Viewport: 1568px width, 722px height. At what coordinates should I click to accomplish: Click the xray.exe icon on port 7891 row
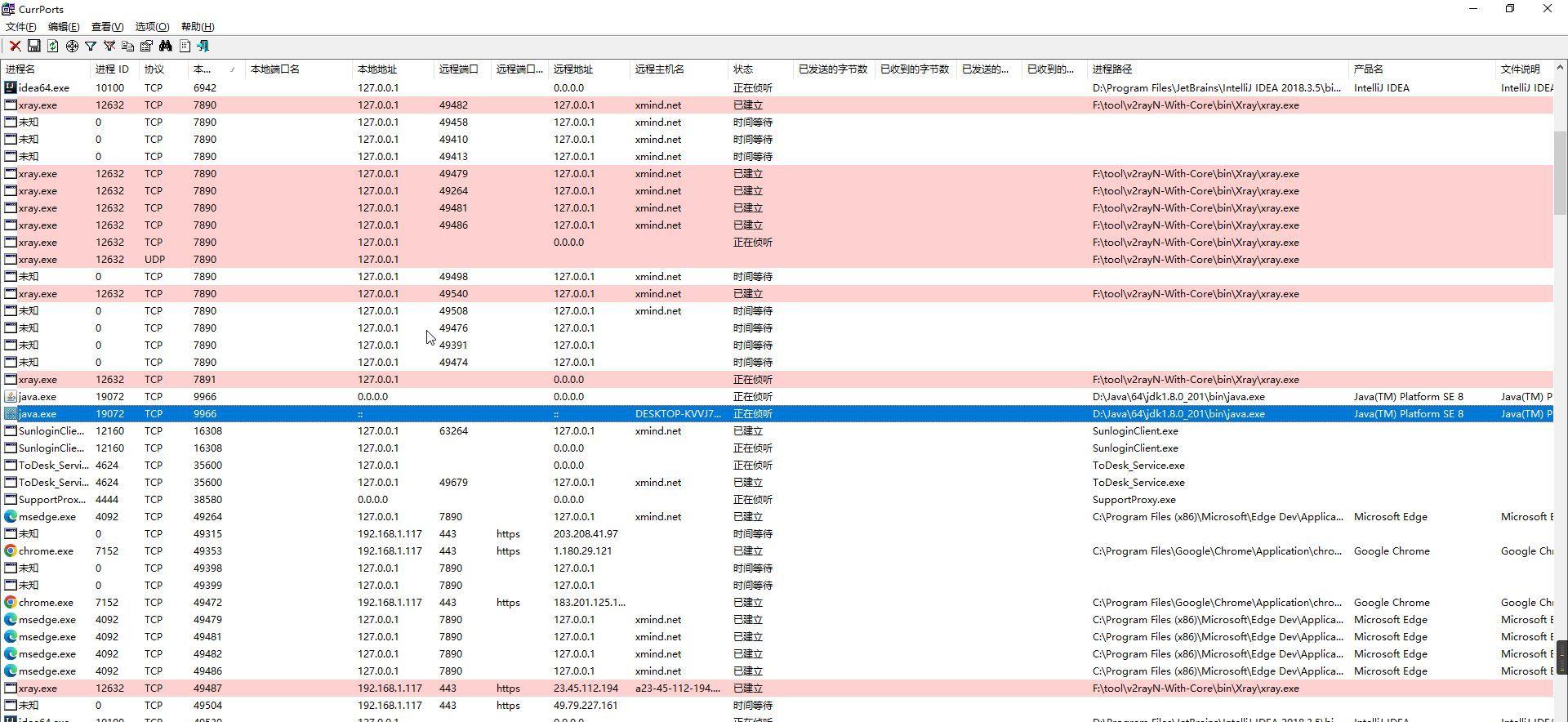11,379
